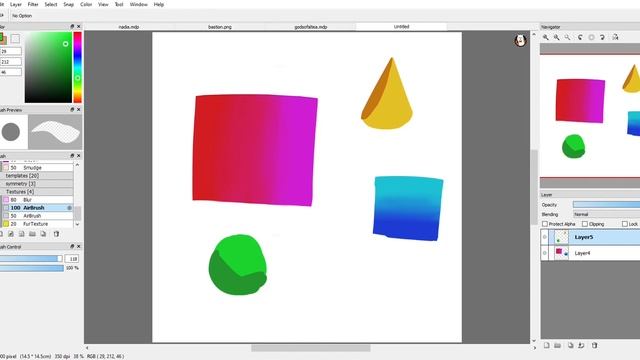Delete layer with Layer panel trash icon
Screen dimensions: 640x360
(594, 345)
